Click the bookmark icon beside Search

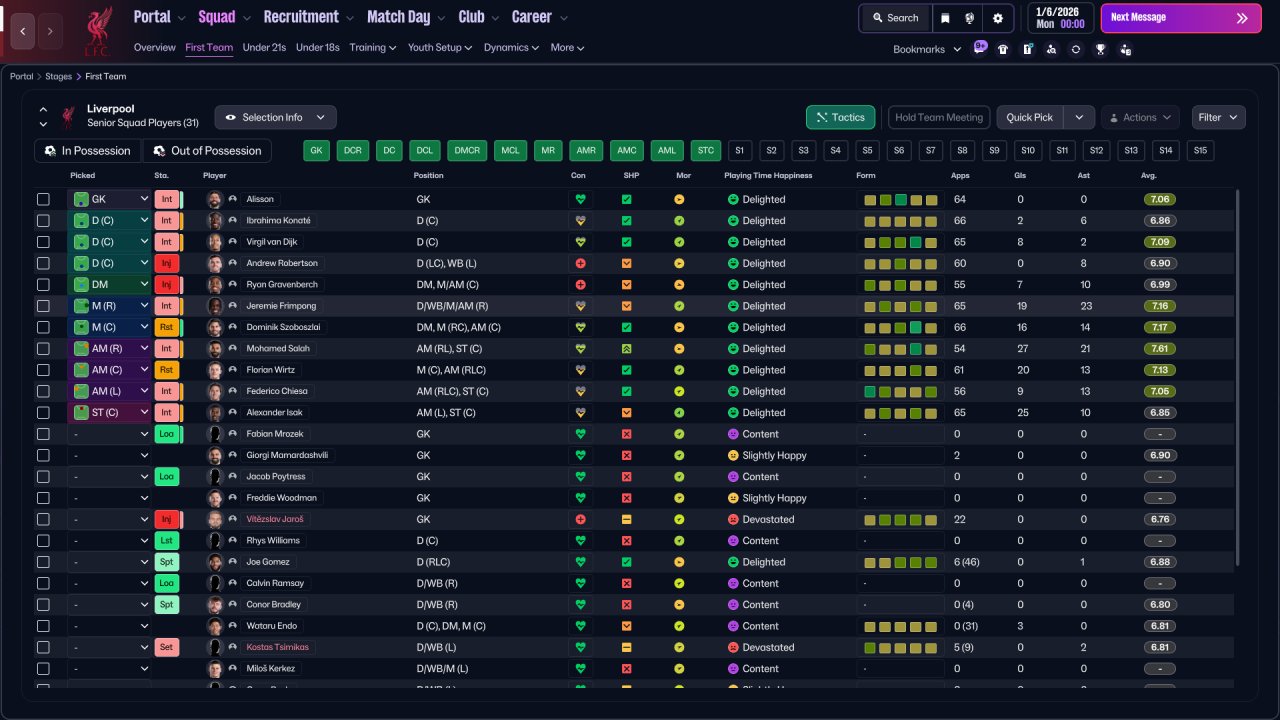pos(945,18)
